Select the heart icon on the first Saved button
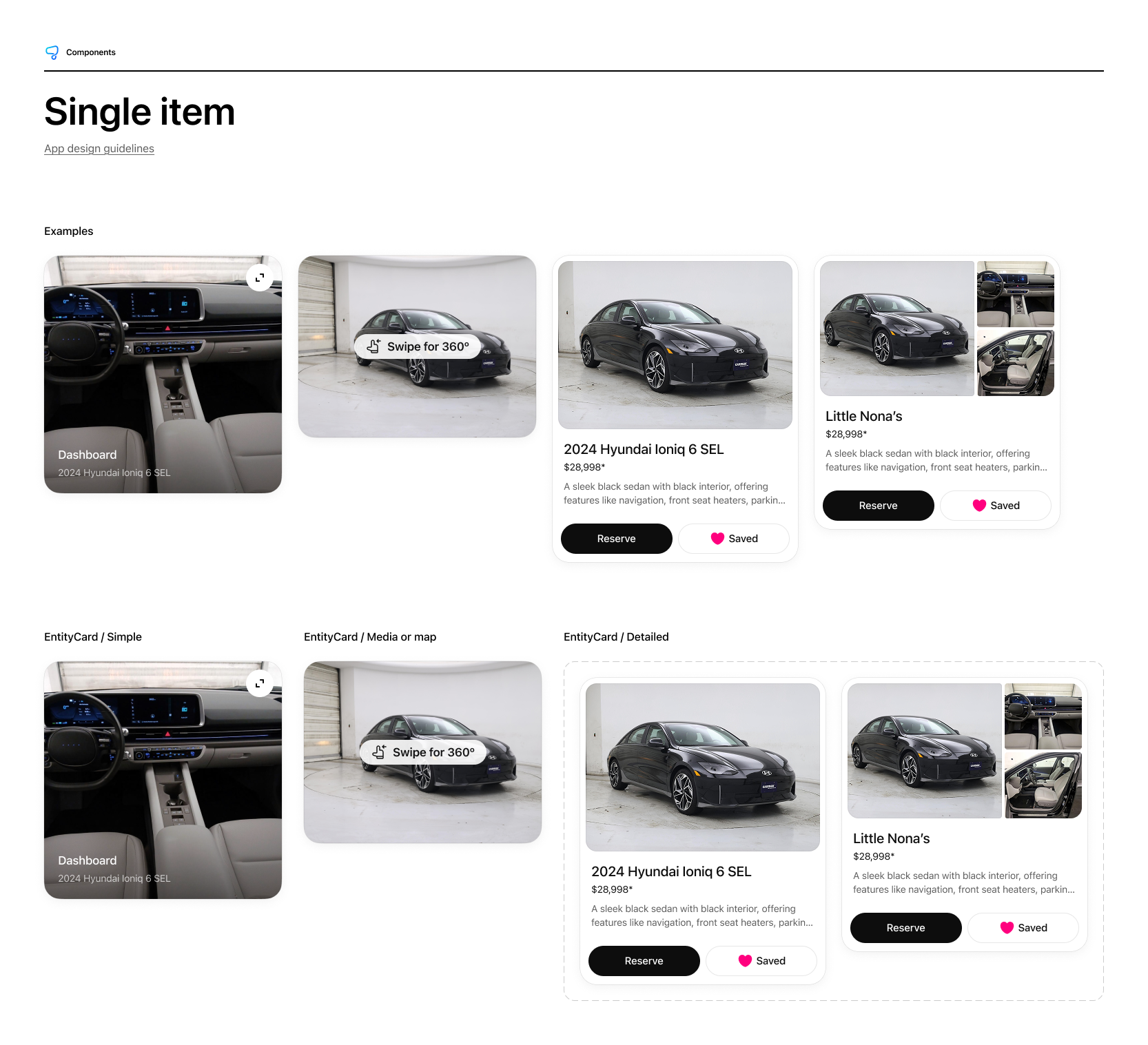 point(717,539)
